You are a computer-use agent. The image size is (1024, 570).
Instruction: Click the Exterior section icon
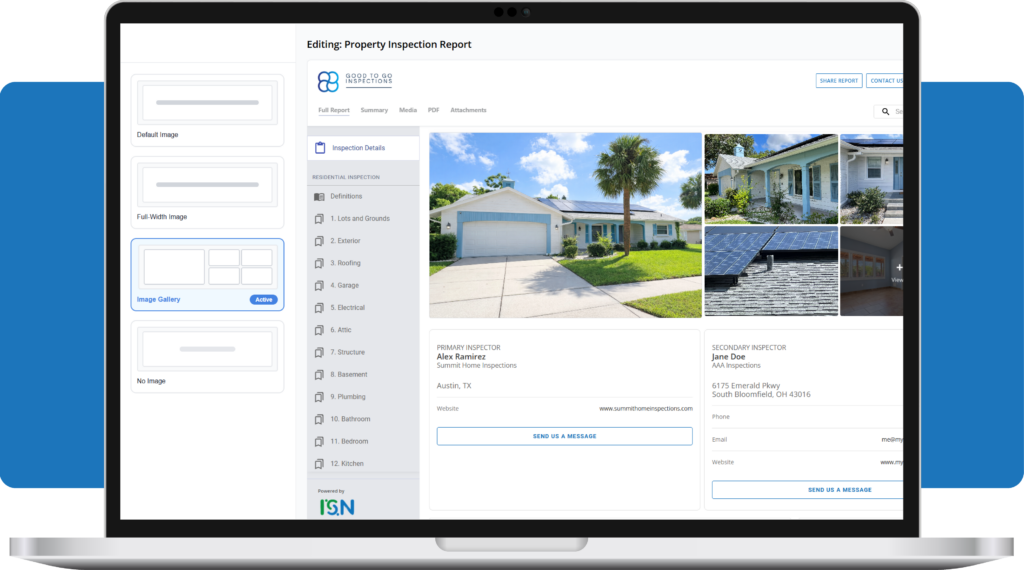pyautogui.click(x=319, y=241)
